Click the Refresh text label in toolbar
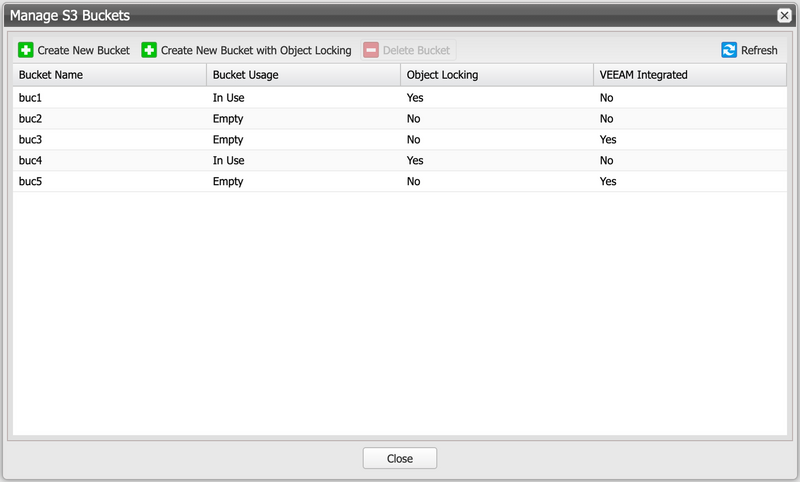This screenshot has width=800, height=482. point(759,50)
